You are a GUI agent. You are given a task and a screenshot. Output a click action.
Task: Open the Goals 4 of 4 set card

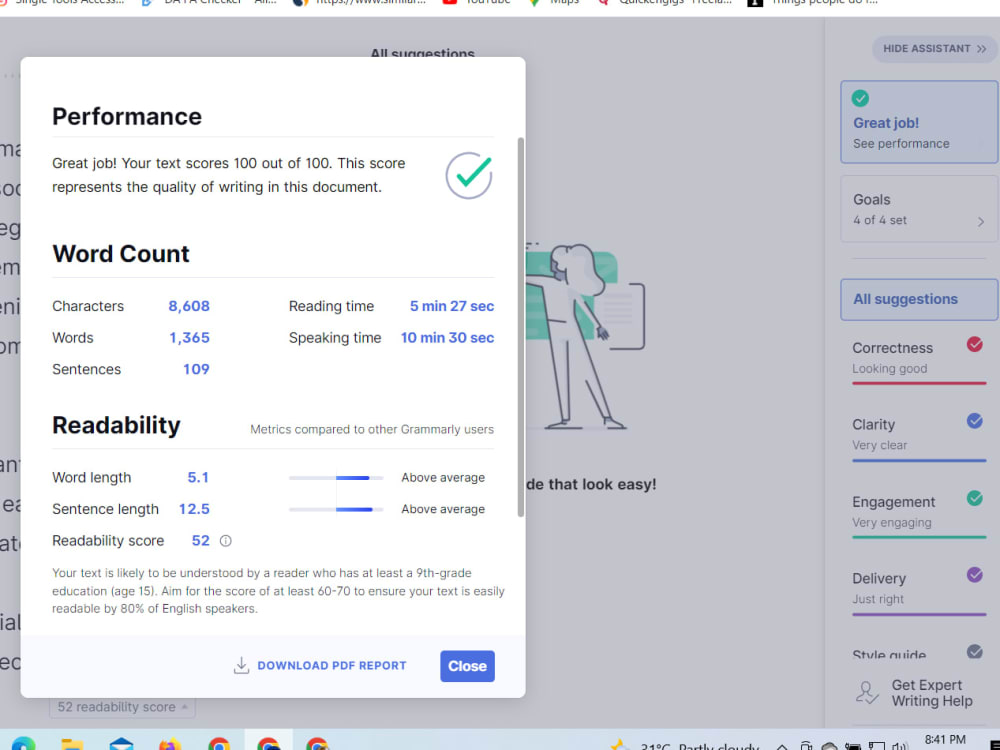(x=918, y=209)
